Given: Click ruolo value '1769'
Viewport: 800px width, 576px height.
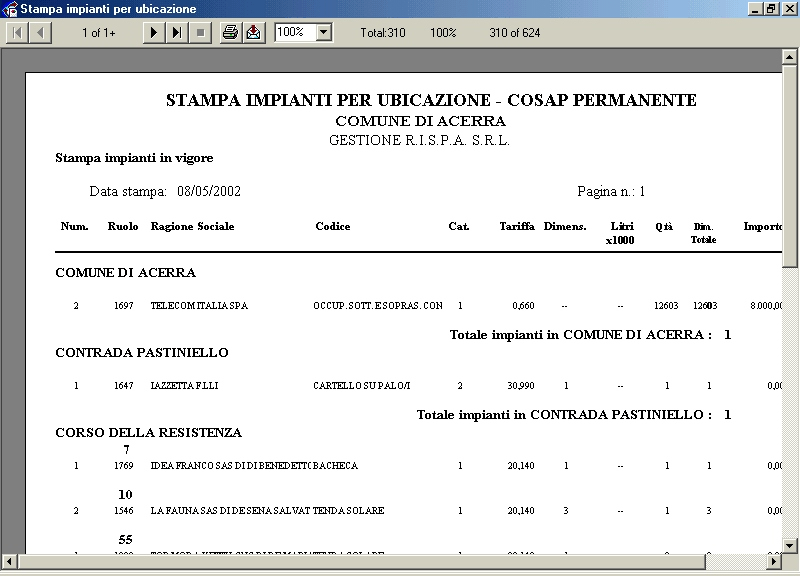Looking at the screenshot, I should point(123,466).
